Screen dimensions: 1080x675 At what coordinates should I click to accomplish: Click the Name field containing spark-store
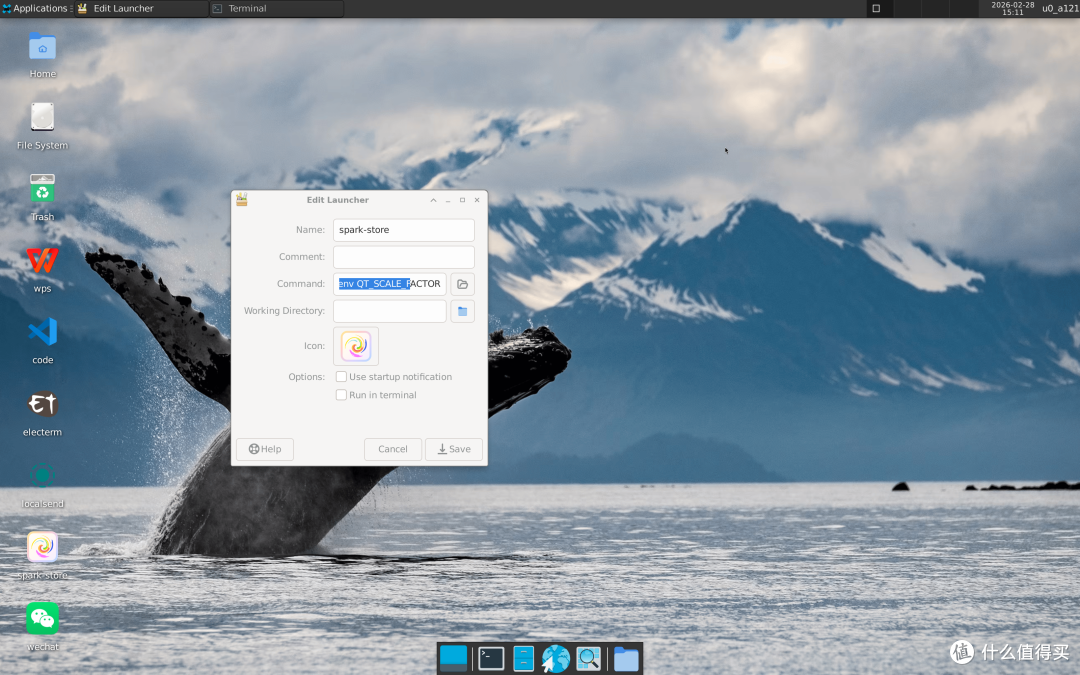point(404,230)
